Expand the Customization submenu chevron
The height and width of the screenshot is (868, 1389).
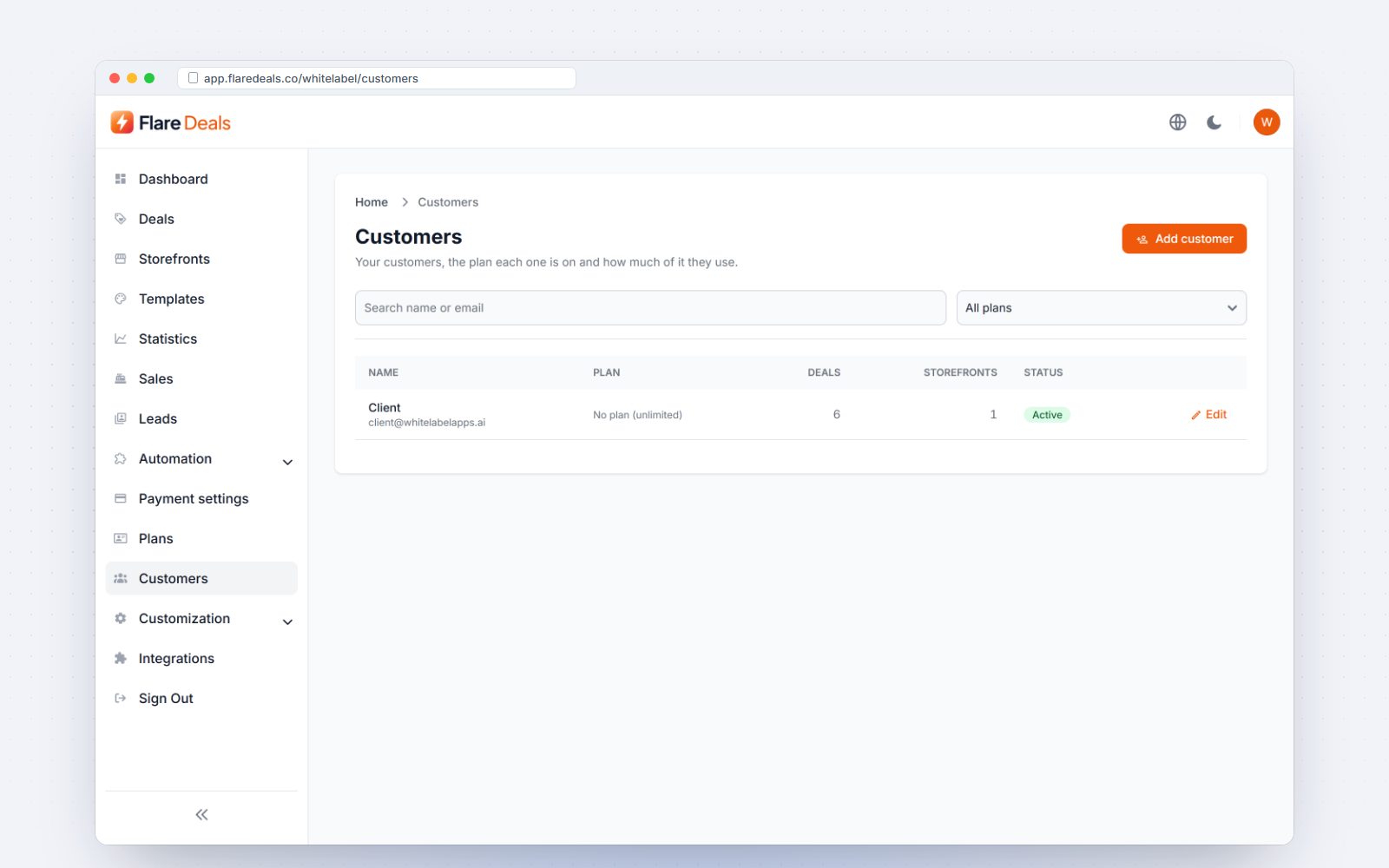(x=287, y=621)
